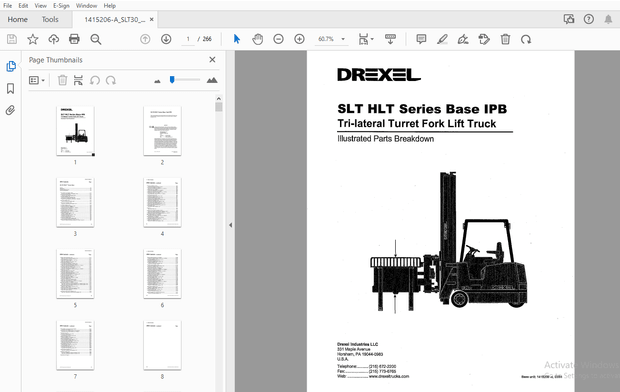Viewport: 620px width, 392px height.
Task: Delete with toolbar trash icon
Action: (505, 39)
